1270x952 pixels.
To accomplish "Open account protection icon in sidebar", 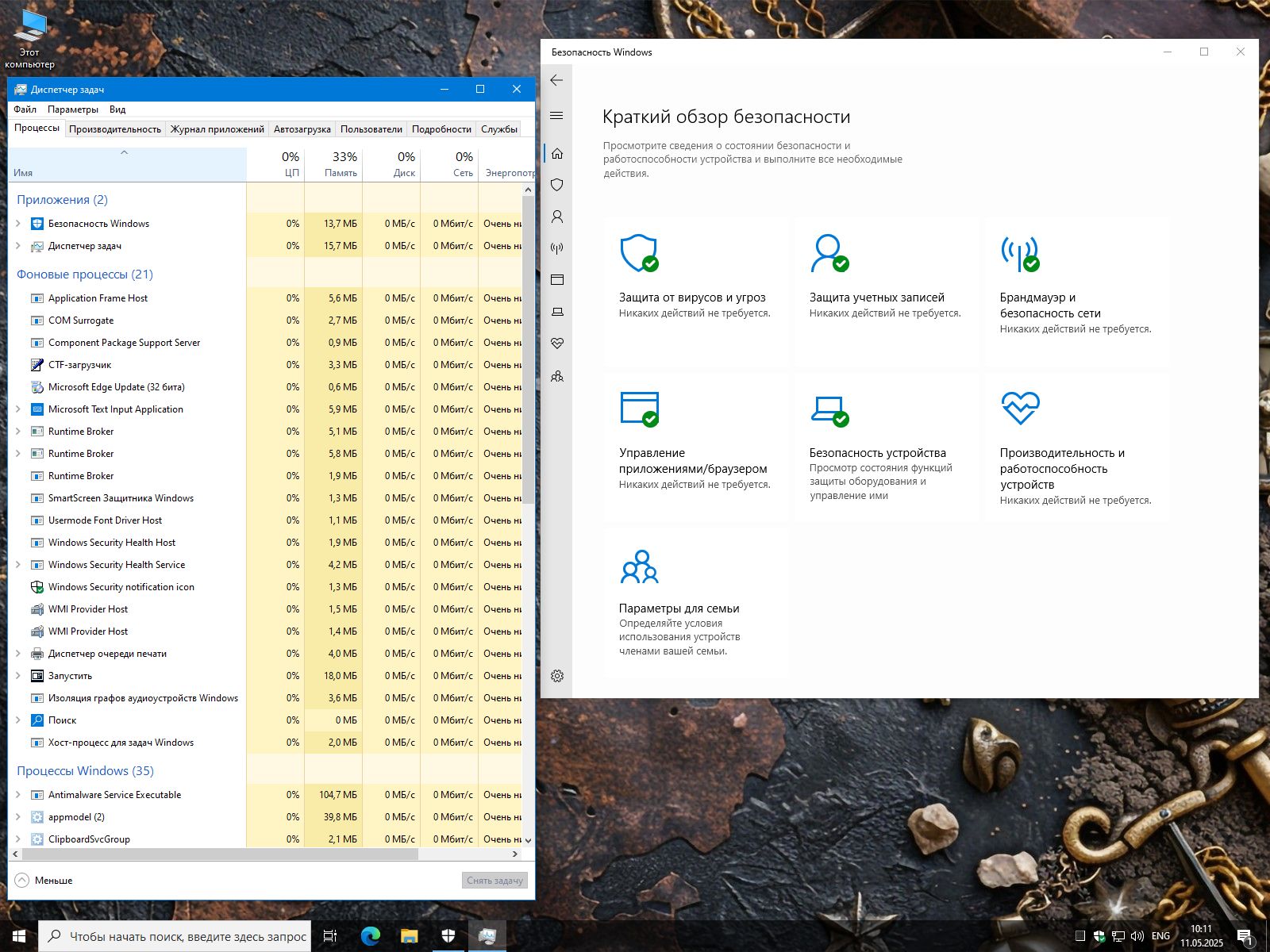I will coord(556,217).
